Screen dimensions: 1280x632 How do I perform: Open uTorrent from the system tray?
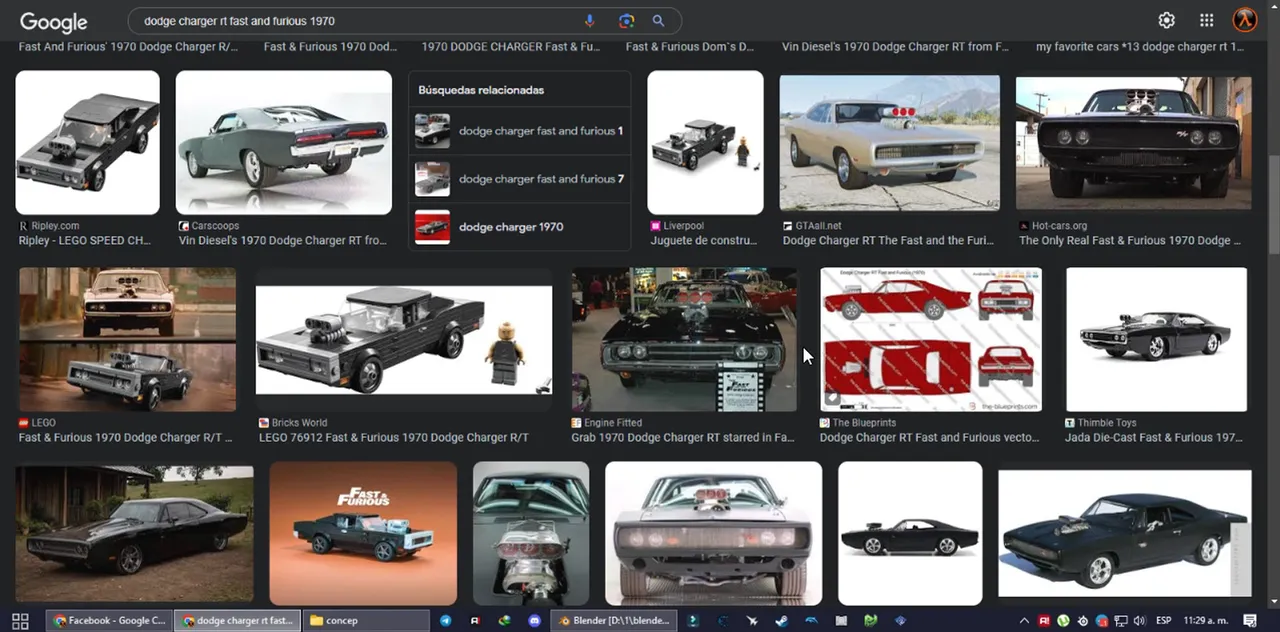coord(1063,620)
